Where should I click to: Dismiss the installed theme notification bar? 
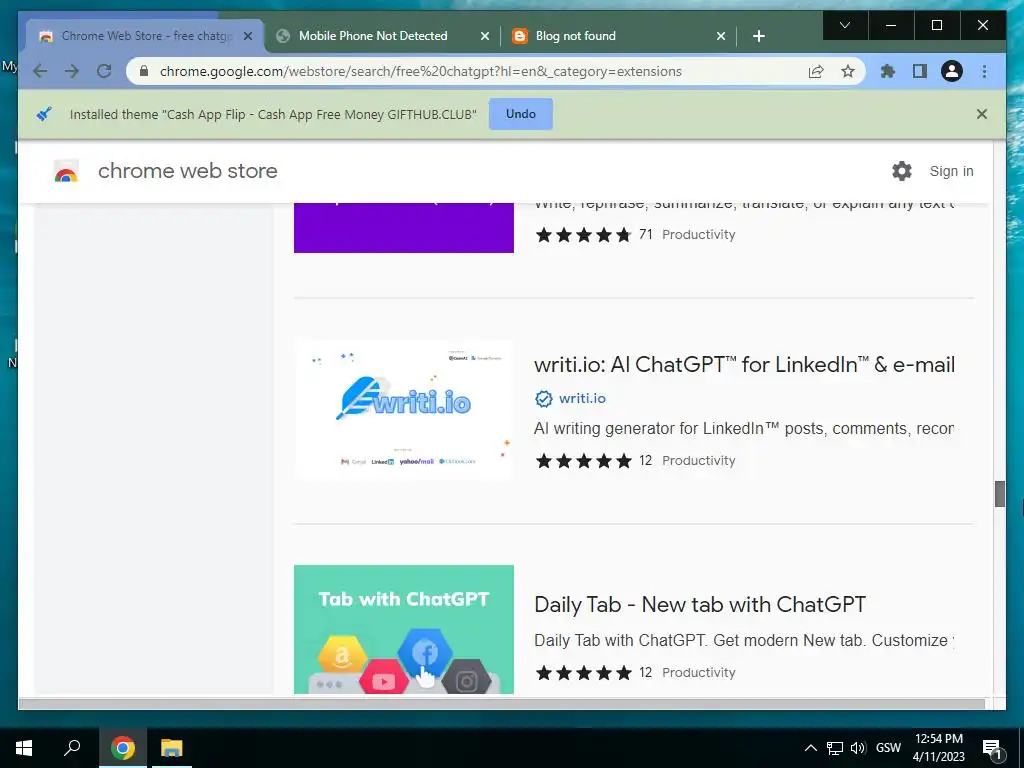point(982,114)
